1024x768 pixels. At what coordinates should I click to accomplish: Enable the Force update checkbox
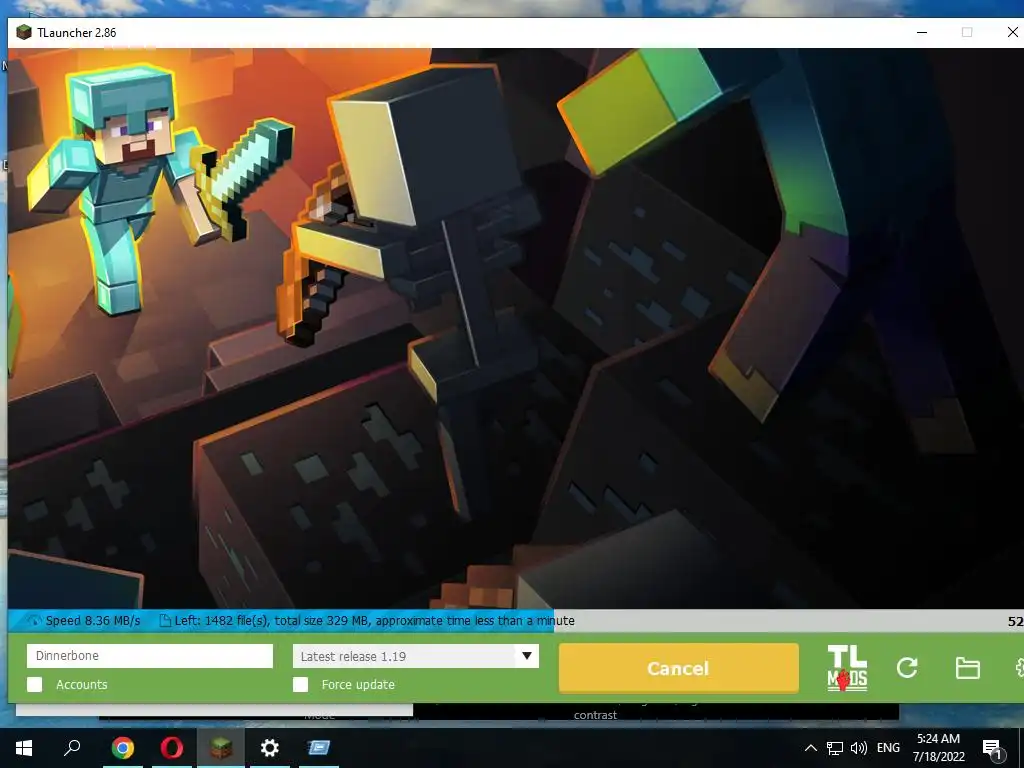pyautogui.click(x=300, y=684)
